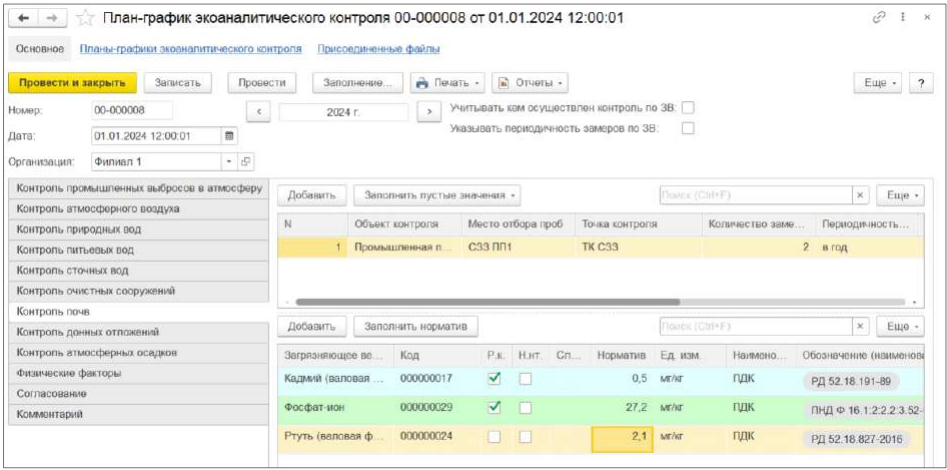Open the calendar picker for Дата field
947x470 pixels.
click(x=230, y=136)
